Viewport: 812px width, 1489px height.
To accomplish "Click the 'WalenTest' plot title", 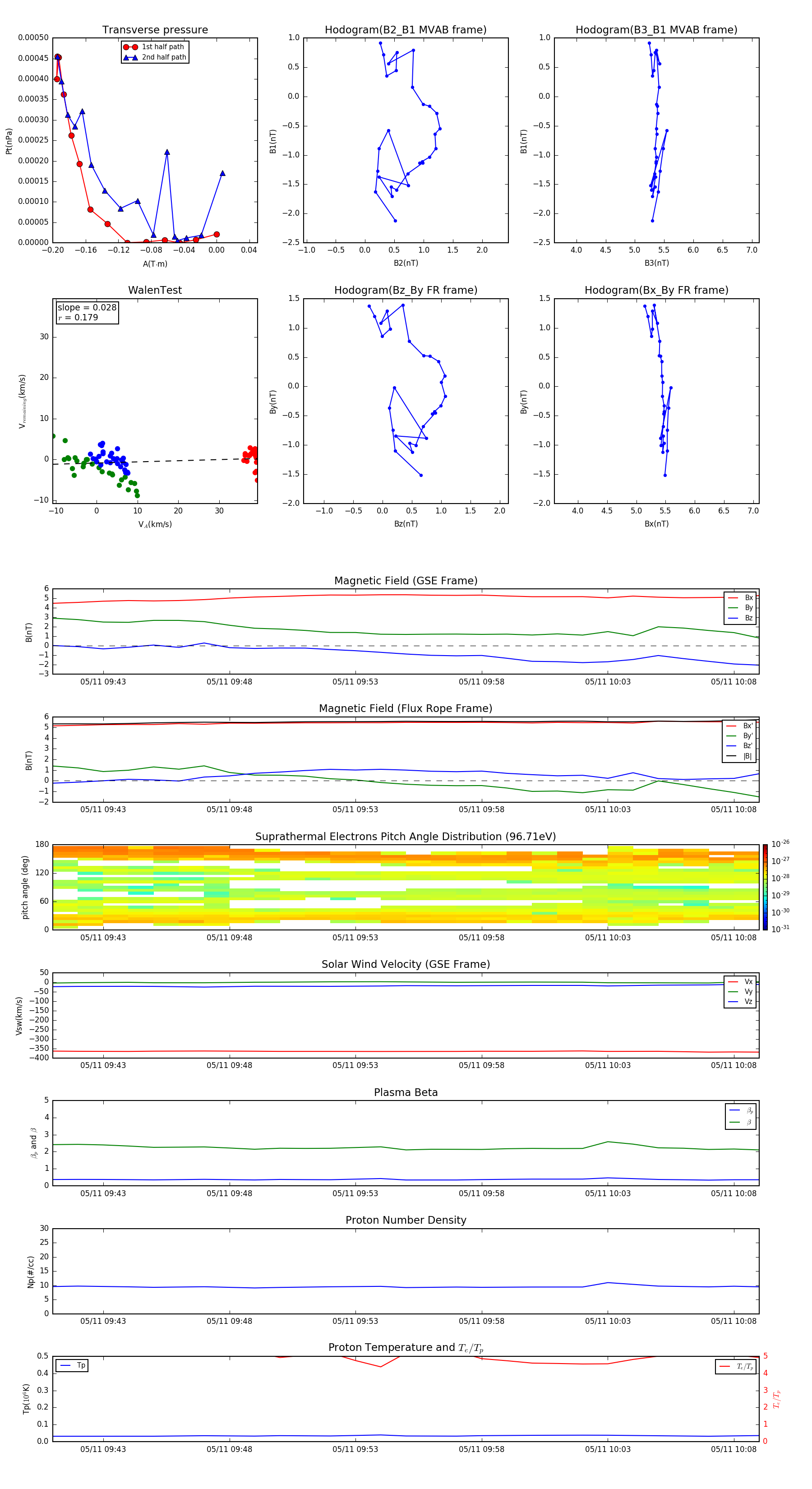I will (155, 290).
